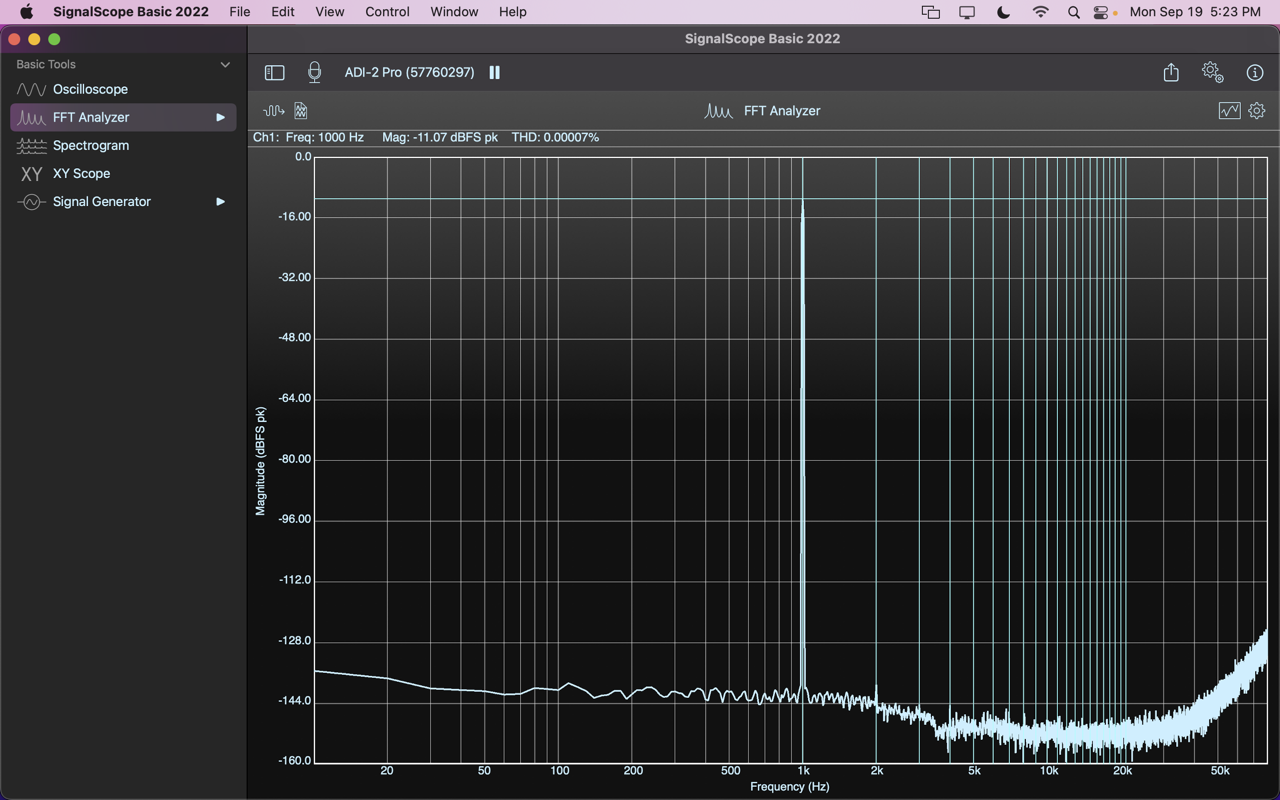
Task: Open the Edit menu
Action: (283, 12)
